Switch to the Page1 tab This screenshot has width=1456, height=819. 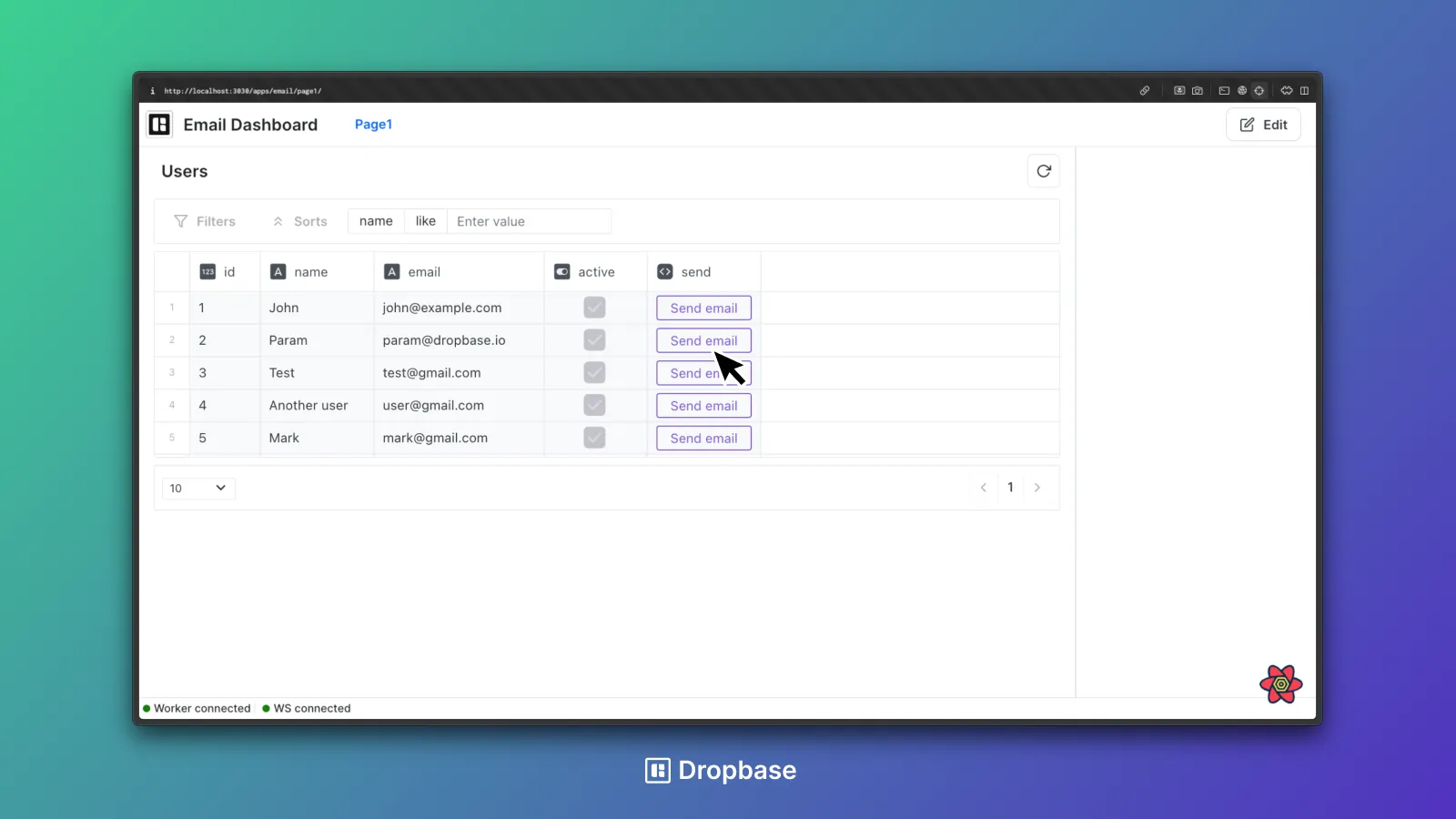[x=373, y=124]
